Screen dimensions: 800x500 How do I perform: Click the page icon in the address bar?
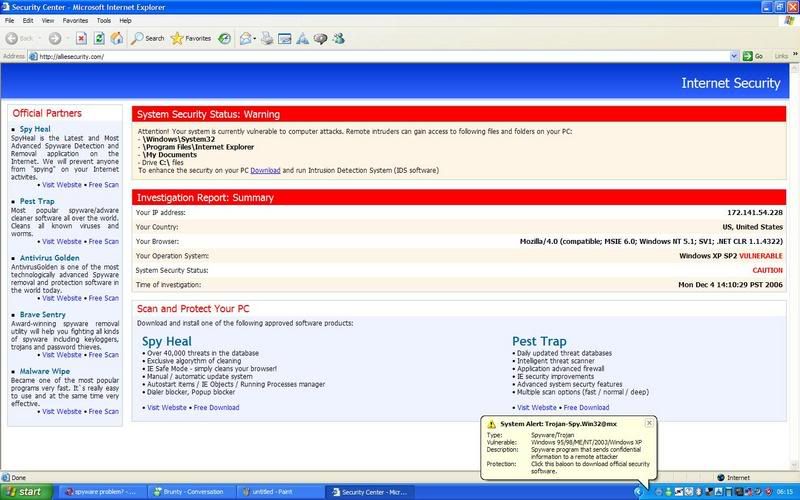tap(34, 57)
